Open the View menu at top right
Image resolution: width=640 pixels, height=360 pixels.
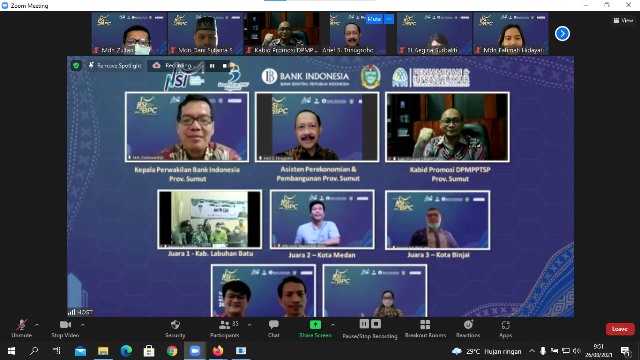(x=623, y=20)
